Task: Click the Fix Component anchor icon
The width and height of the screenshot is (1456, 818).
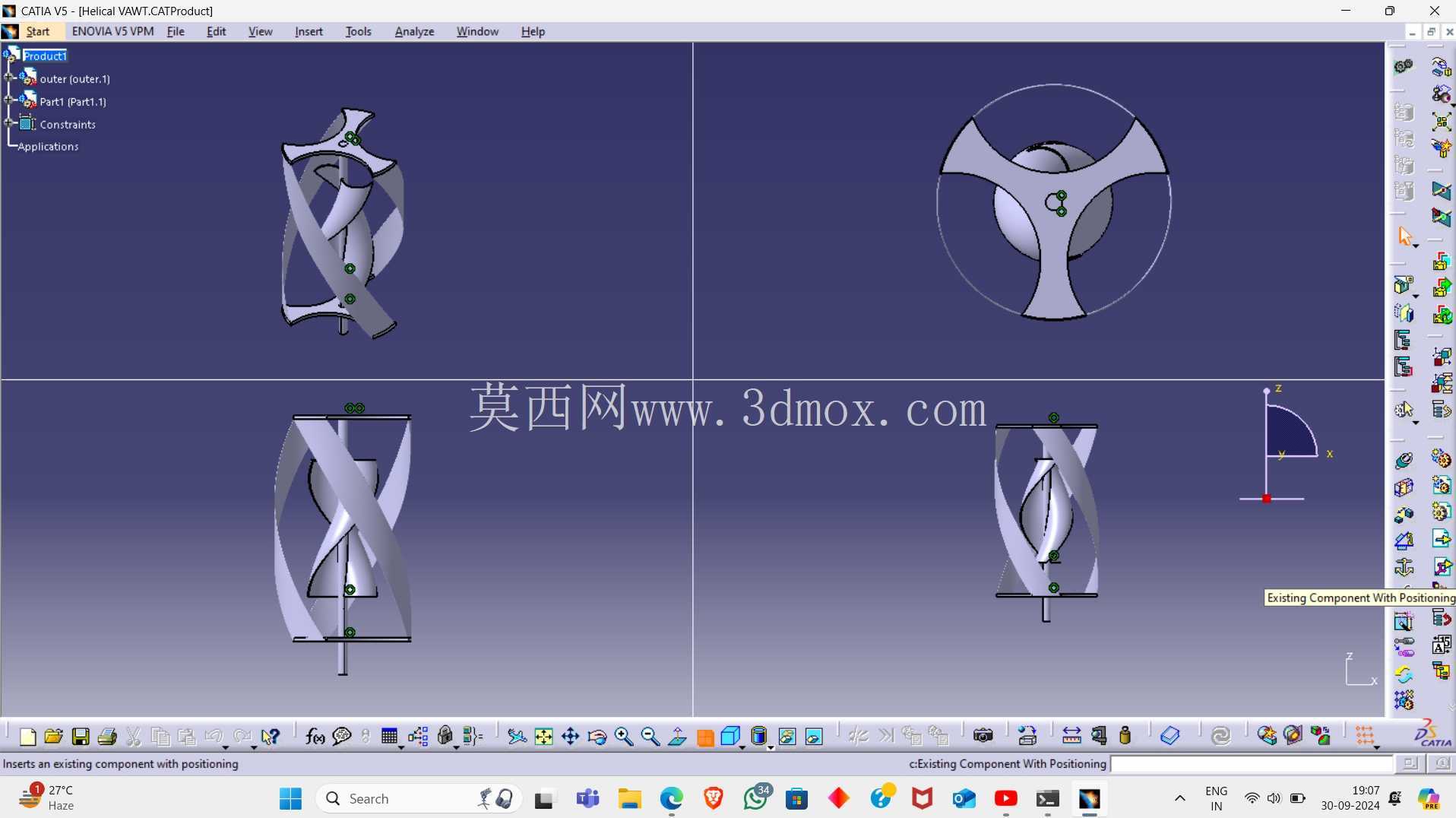Action: coord(1404,567)
